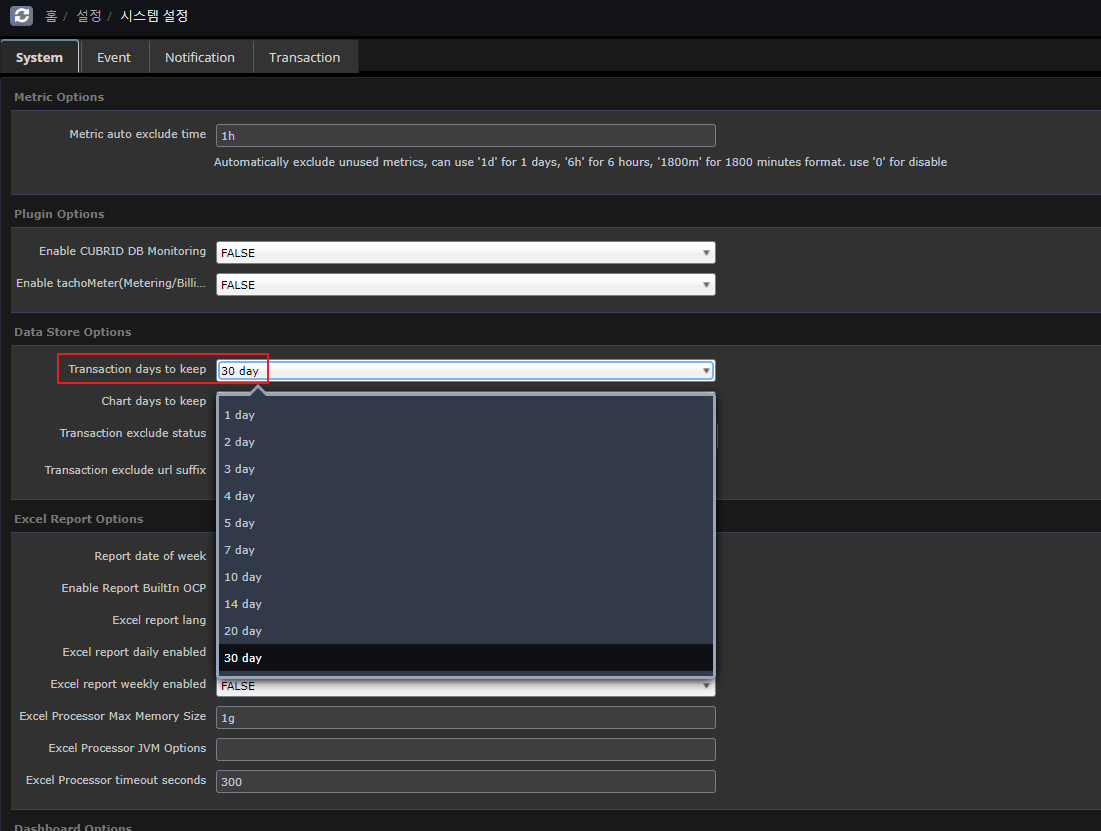Expand Enable CUBRID DB Monitoring dropdown
Viewport: 1101px width, 831px height.
(465, 253)
